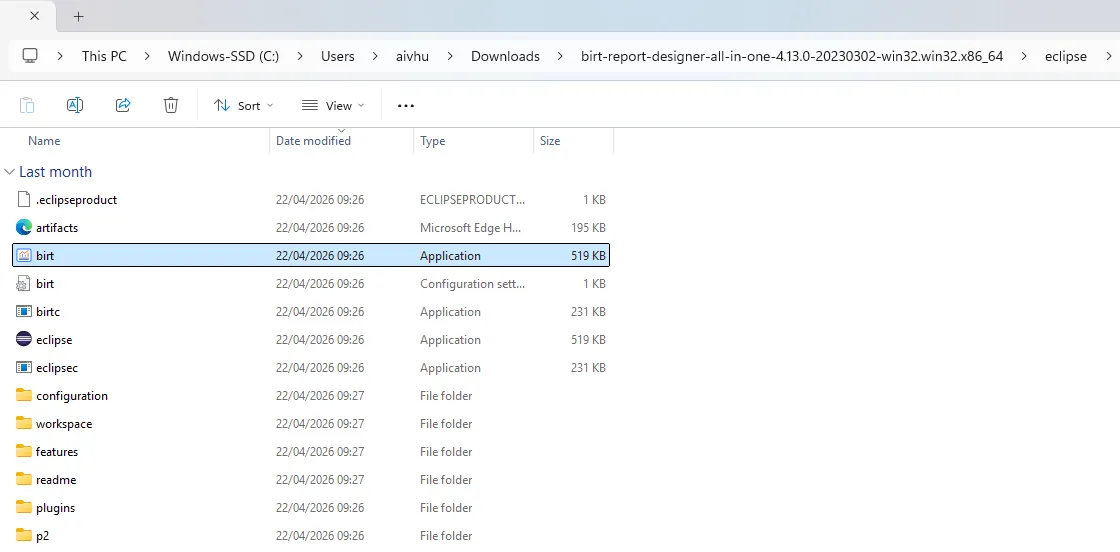Select the eclipse application icon
The height and width of the screenshot is (552, 1120).
tap(24, 339)
